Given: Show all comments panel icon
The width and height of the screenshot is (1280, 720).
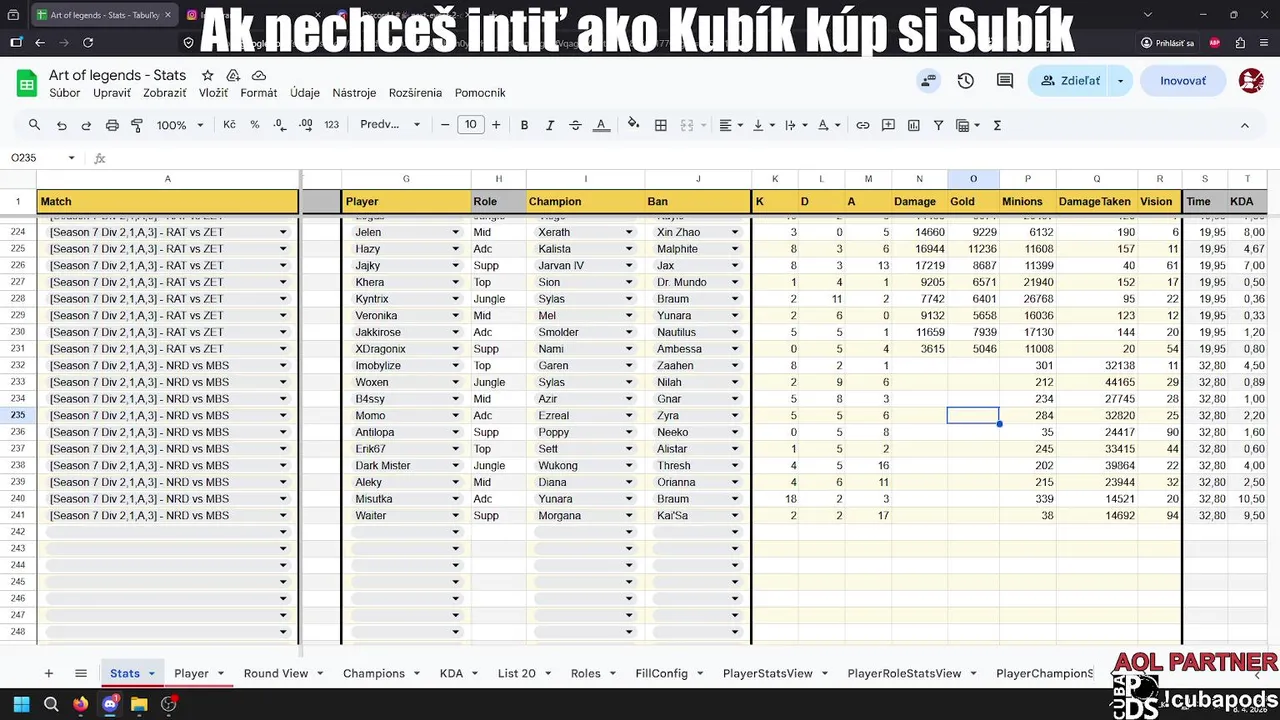Looking at the screenshot, I should [x=1005, y=81].
